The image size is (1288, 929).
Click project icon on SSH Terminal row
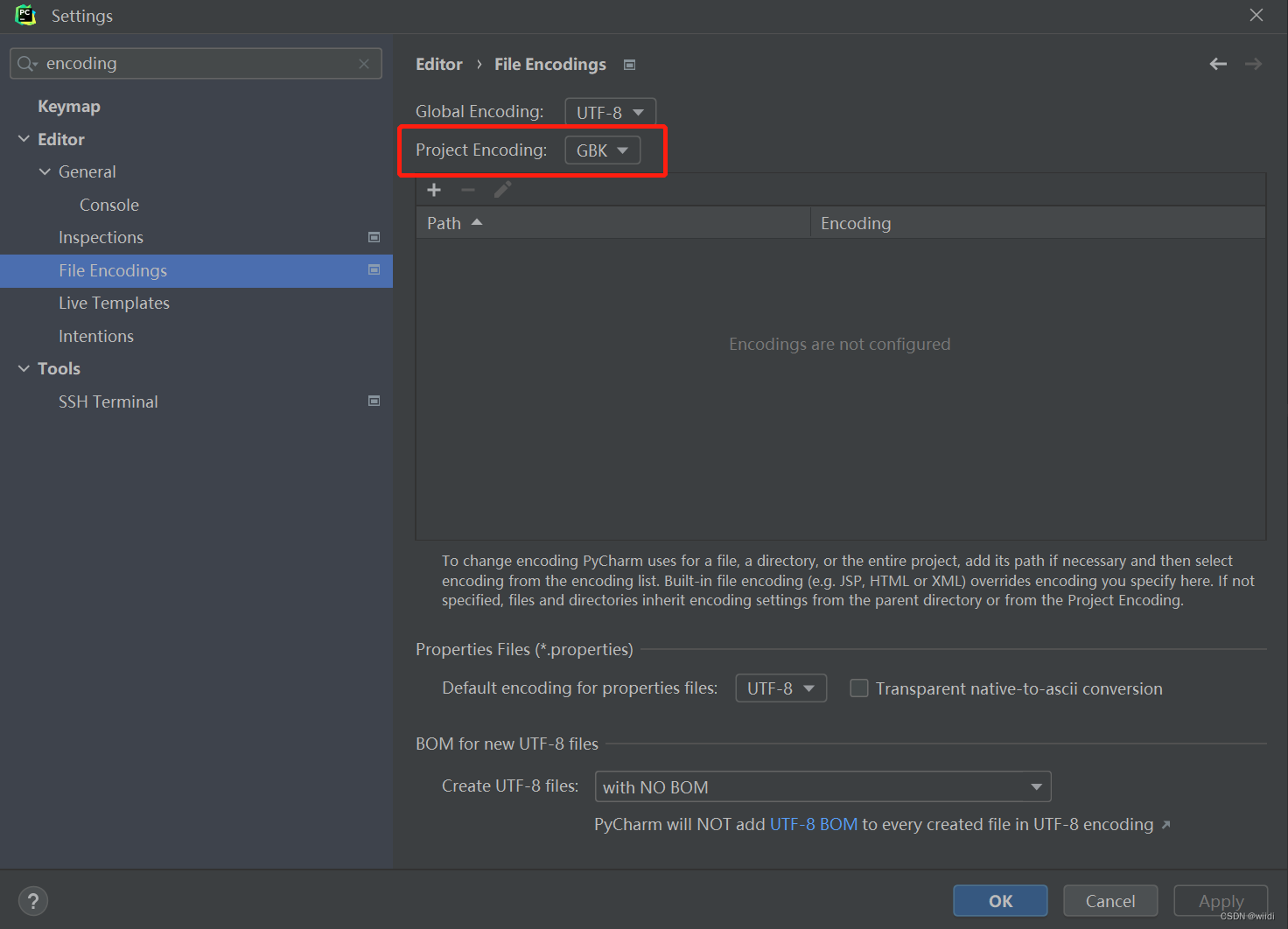tap(374, 402)
